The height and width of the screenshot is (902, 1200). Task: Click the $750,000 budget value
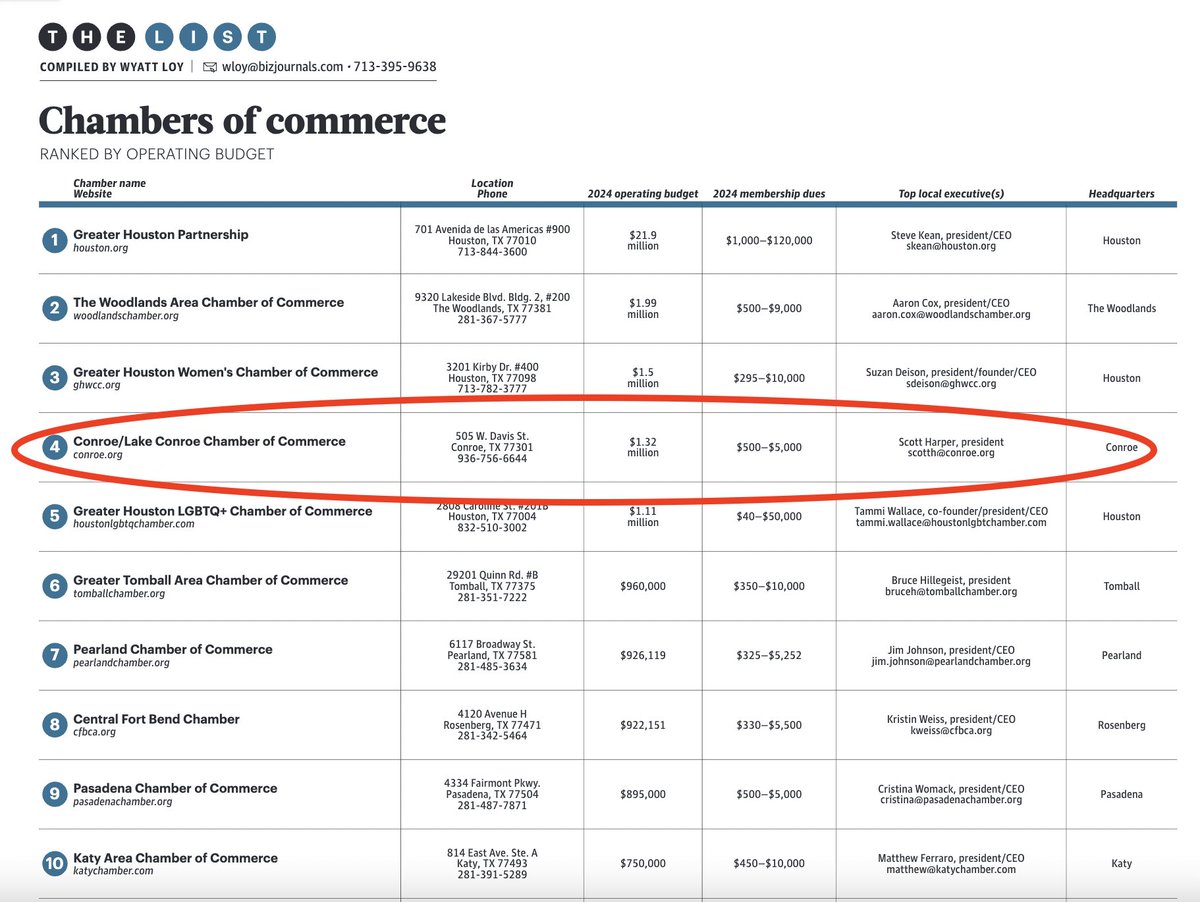click(643, 864)
